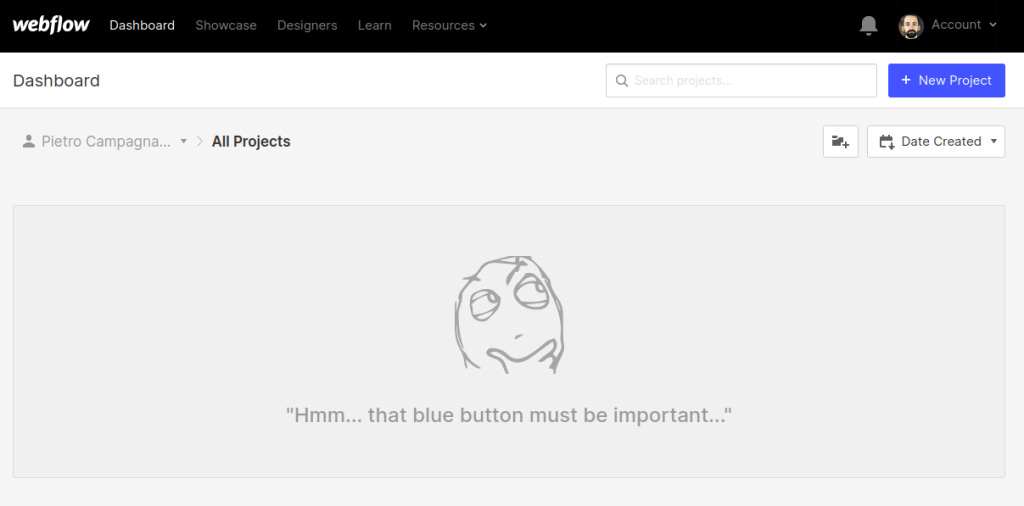
Task: Select the All Projects breadcrumb
Action: click(251, 141)
